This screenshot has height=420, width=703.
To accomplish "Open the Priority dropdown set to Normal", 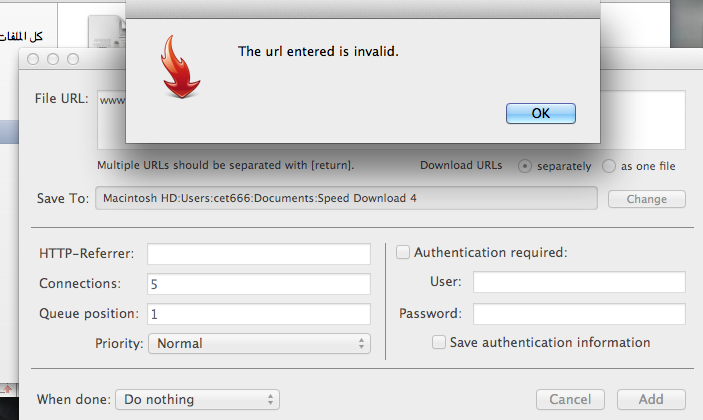I will point(259,343).
